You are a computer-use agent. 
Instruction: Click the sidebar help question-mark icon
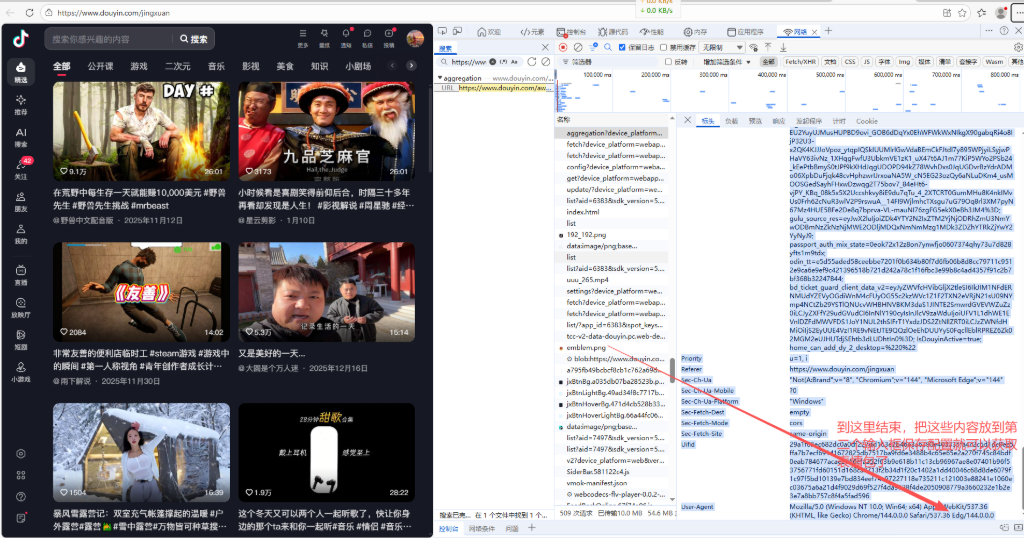click(21, 497)
